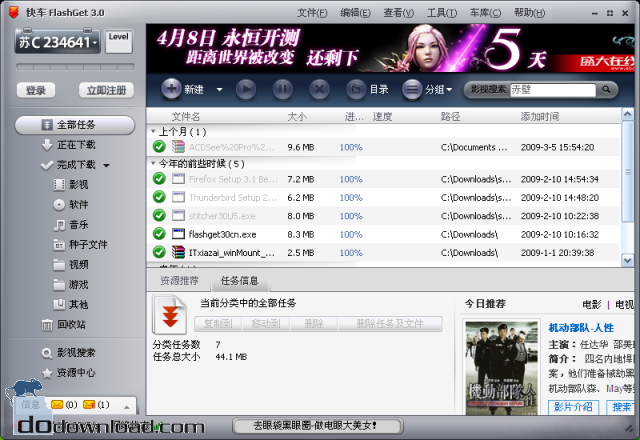The image size is (640, 440).
Task: Click the movie poster thumbnail
Action: pyautogui.click(x=501, y=368)
